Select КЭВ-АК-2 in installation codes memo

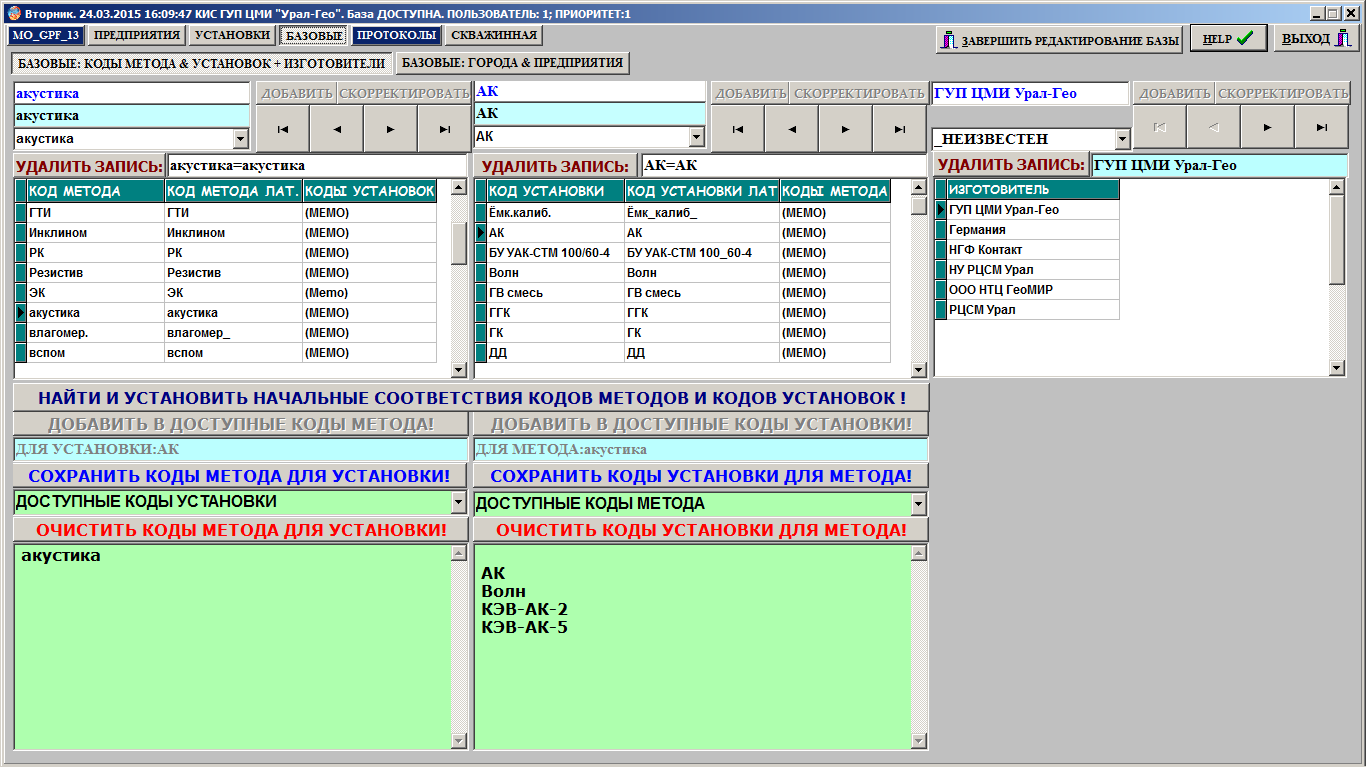[x=525, y=610]
